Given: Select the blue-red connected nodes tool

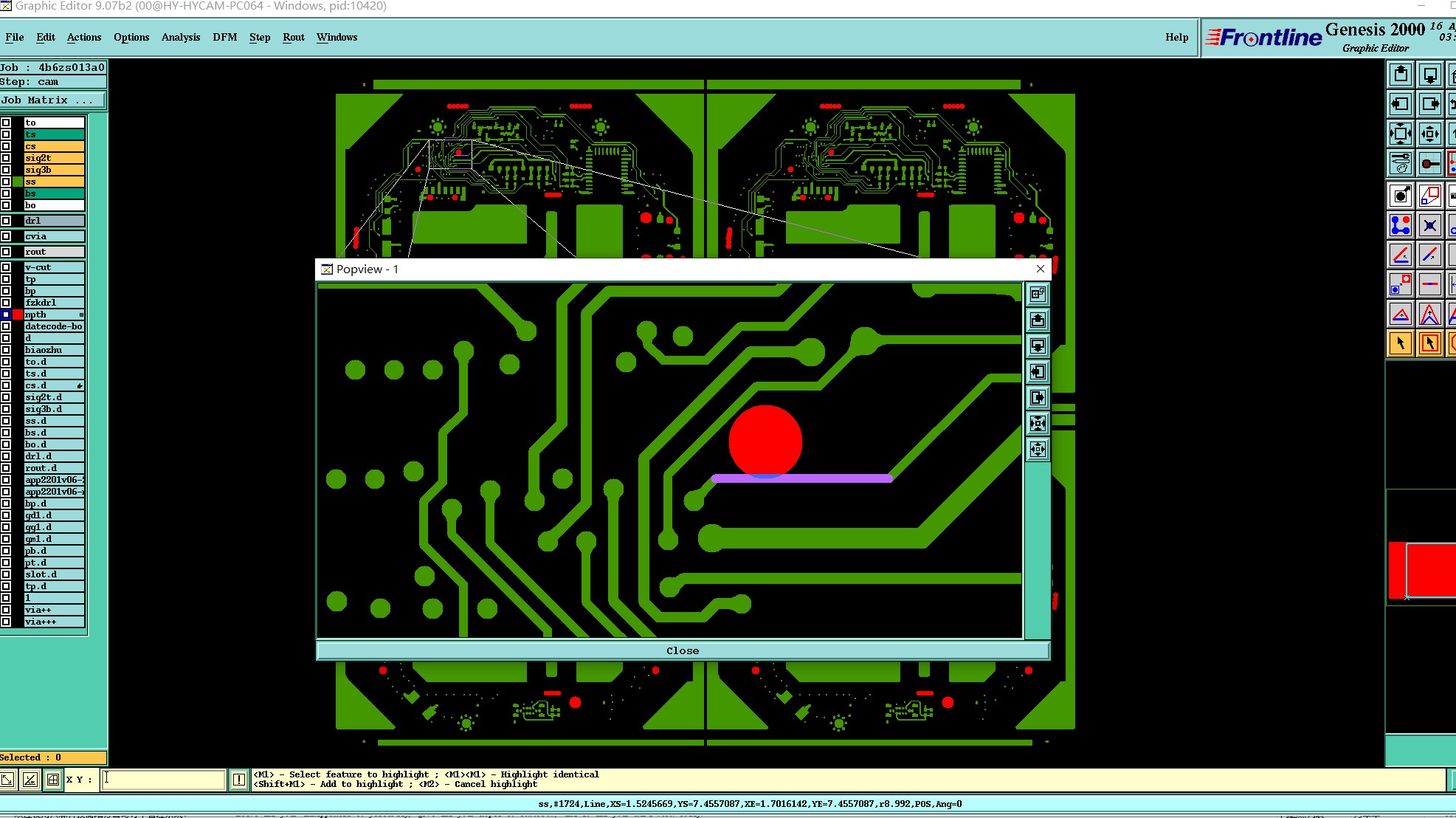Looking at the screenshot, I should pos(1401,225).
